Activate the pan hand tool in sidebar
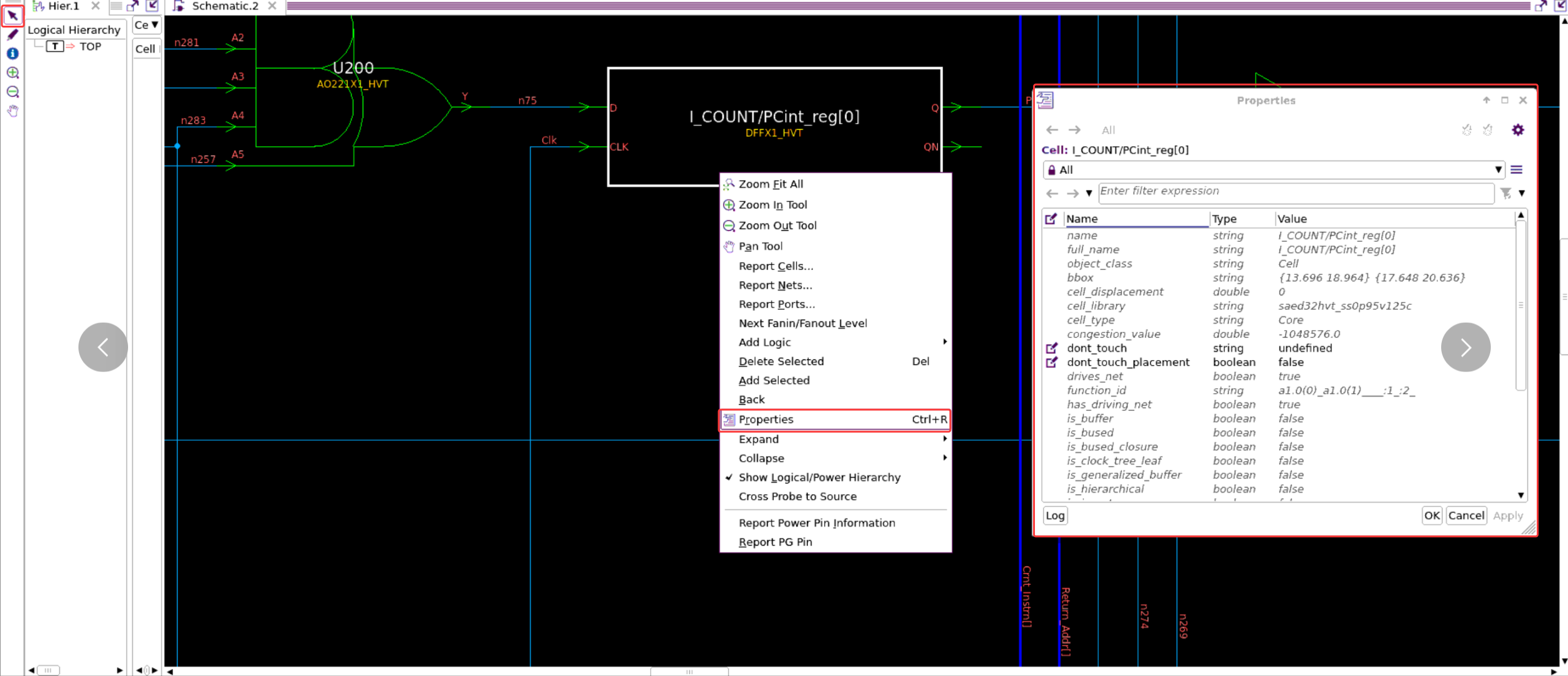 tap(12, 111)
